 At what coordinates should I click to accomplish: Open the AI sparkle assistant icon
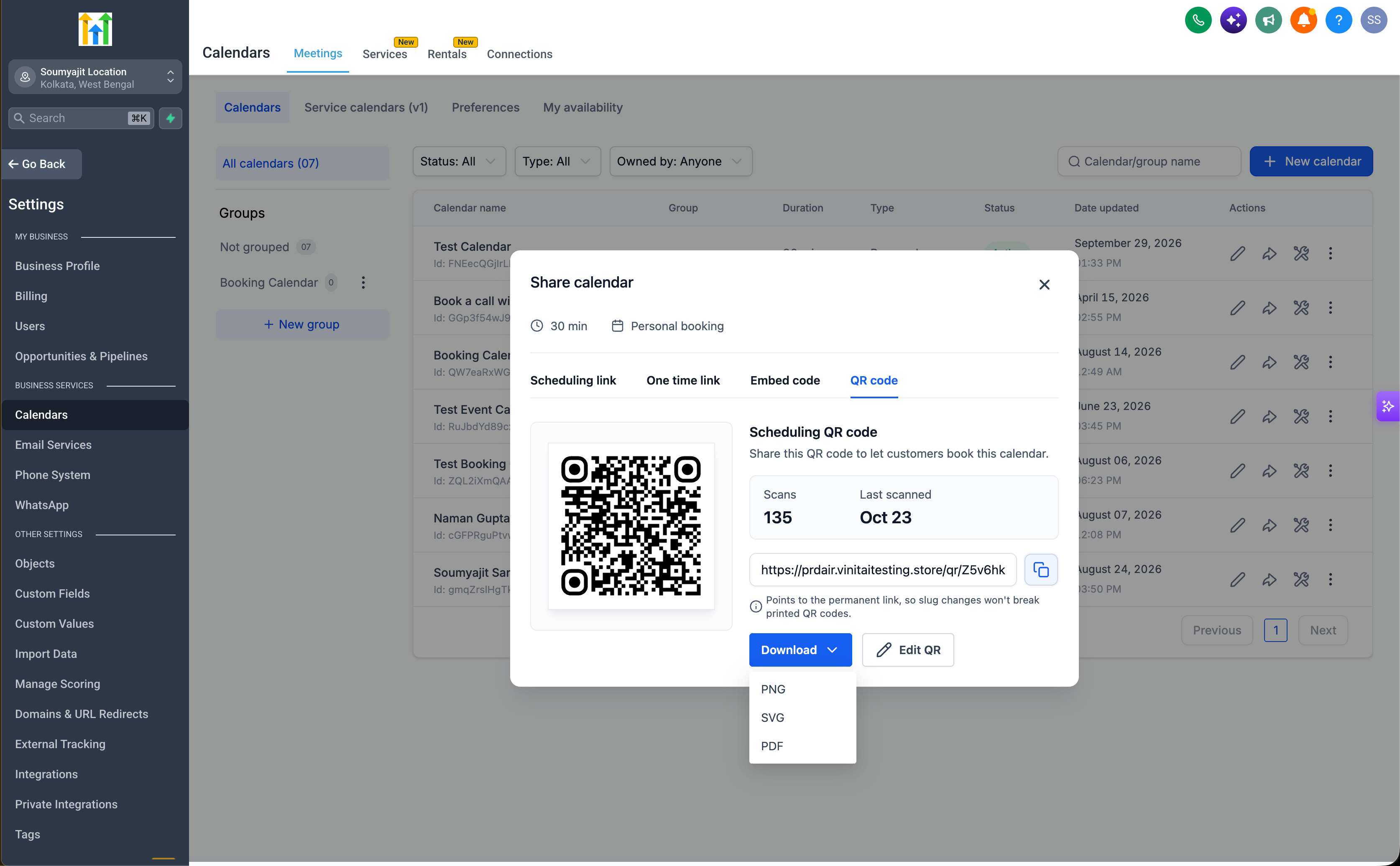click(1233, 20)
